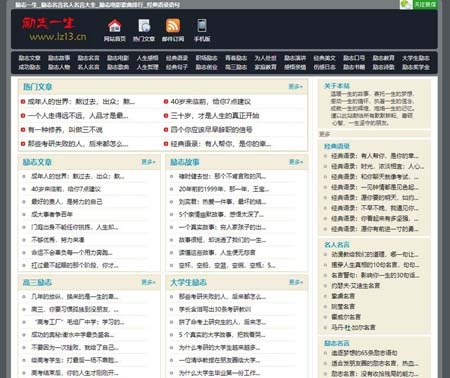Open story '读懂这些故事，人生便无烦恼'
Image resolution: width=450 pixels, height=378 pixels.
click(x=217, y=252)
